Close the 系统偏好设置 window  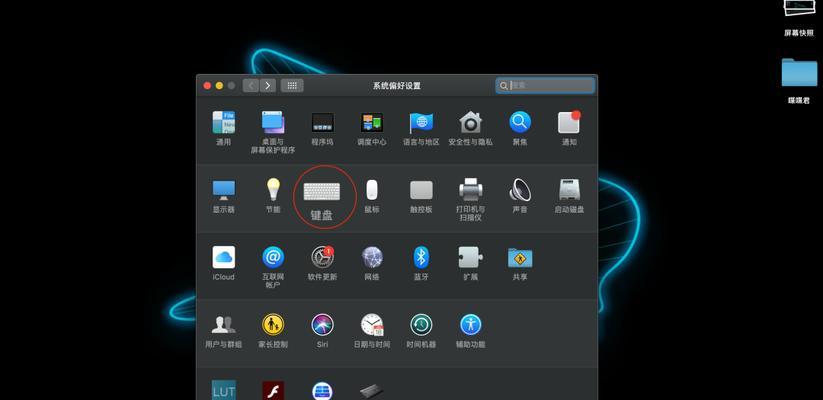207,86
